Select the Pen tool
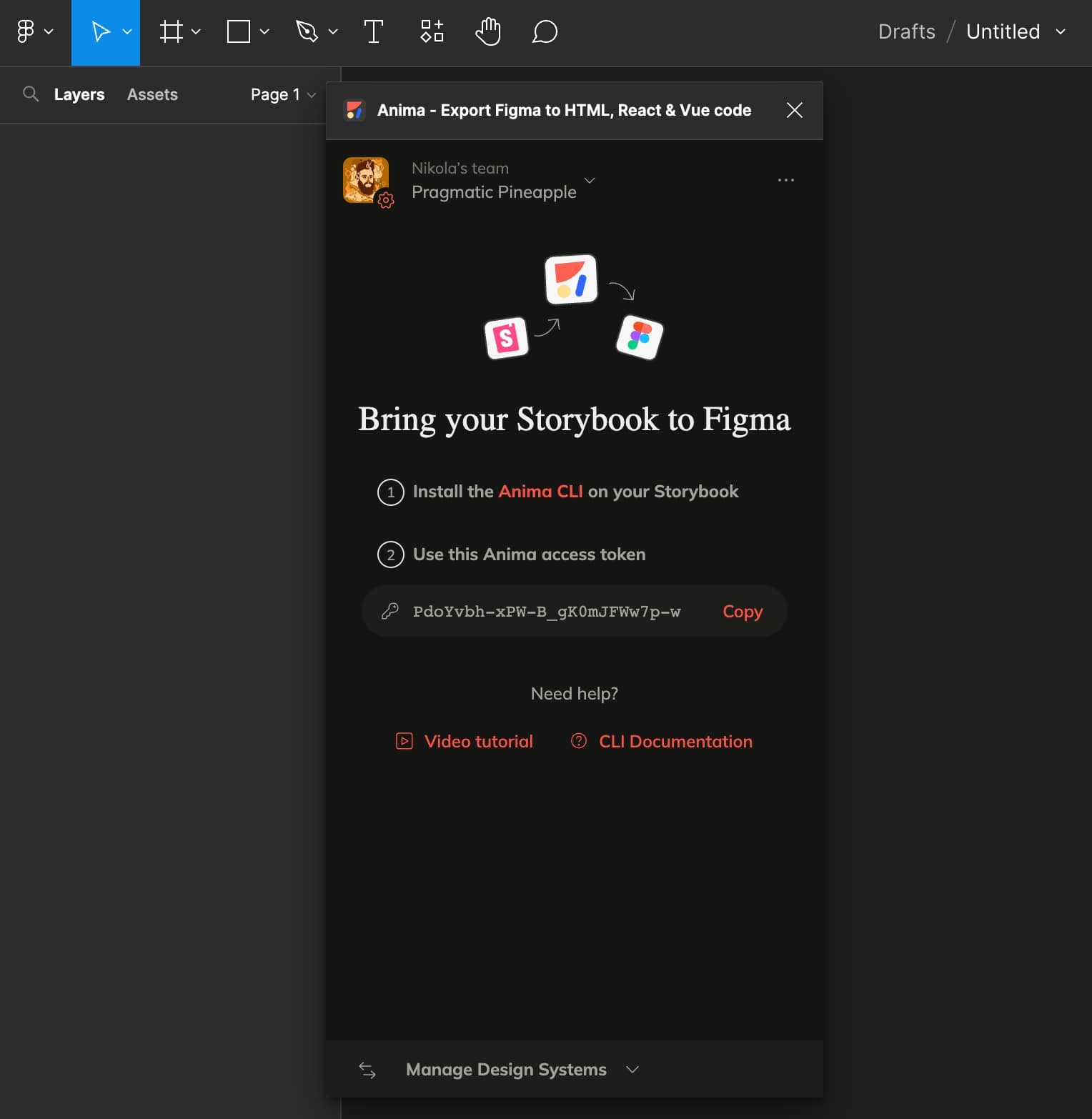Screen dimensions: 1092x1119 click(307, 32)
